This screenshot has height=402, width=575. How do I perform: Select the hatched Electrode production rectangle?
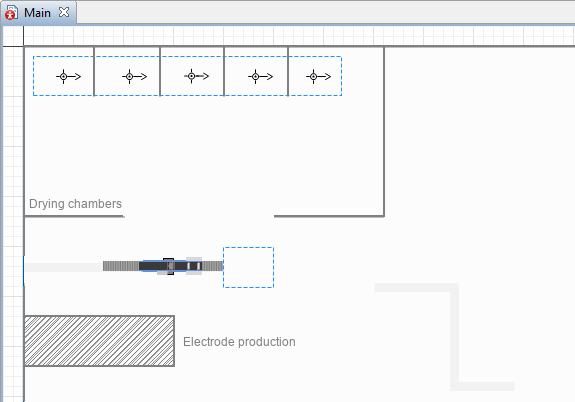(x=99, y=341)
